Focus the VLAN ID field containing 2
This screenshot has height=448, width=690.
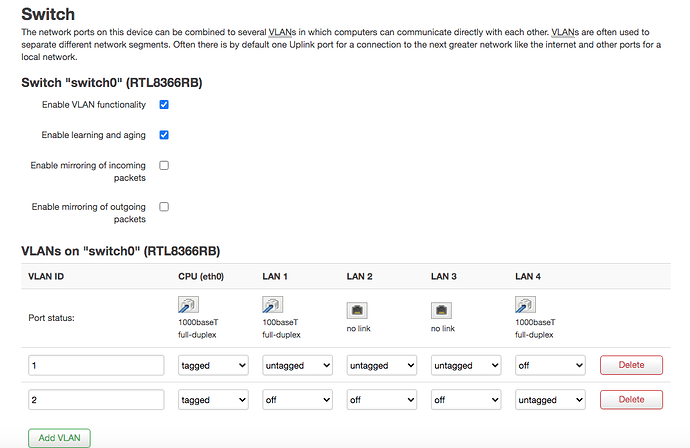click(x=96, y=400)
